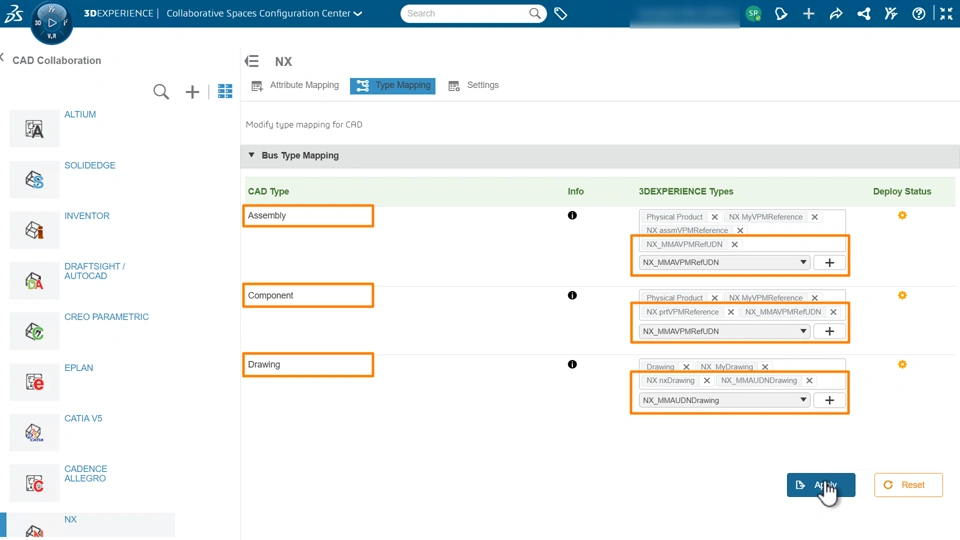Toggle the fullscreen expand icon
960x540 pixels.
click(946, 13)
